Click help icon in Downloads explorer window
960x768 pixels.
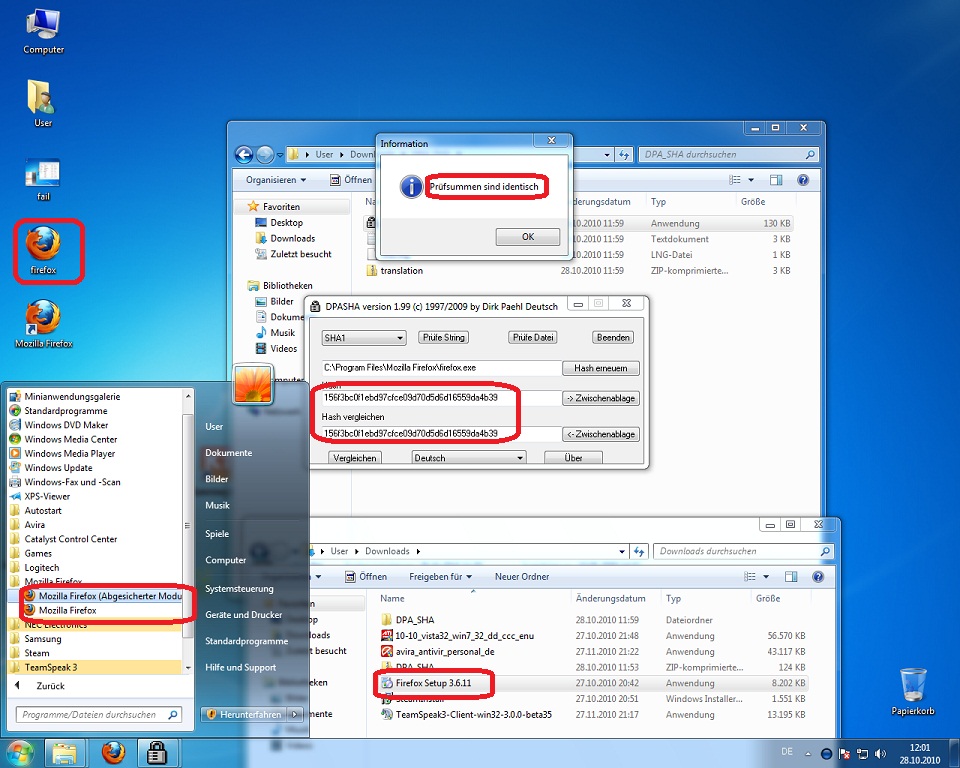point(818,576)
